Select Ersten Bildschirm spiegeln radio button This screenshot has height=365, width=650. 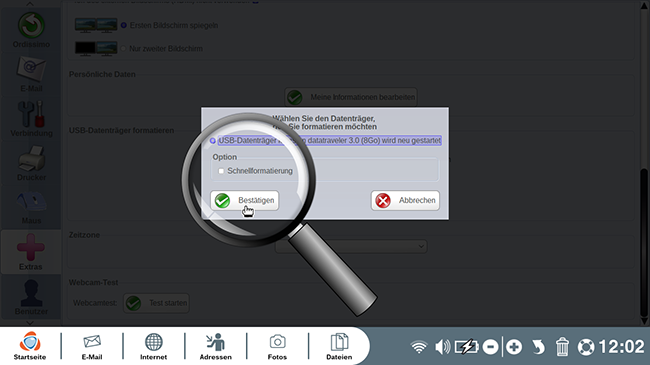tap(124, 25)
